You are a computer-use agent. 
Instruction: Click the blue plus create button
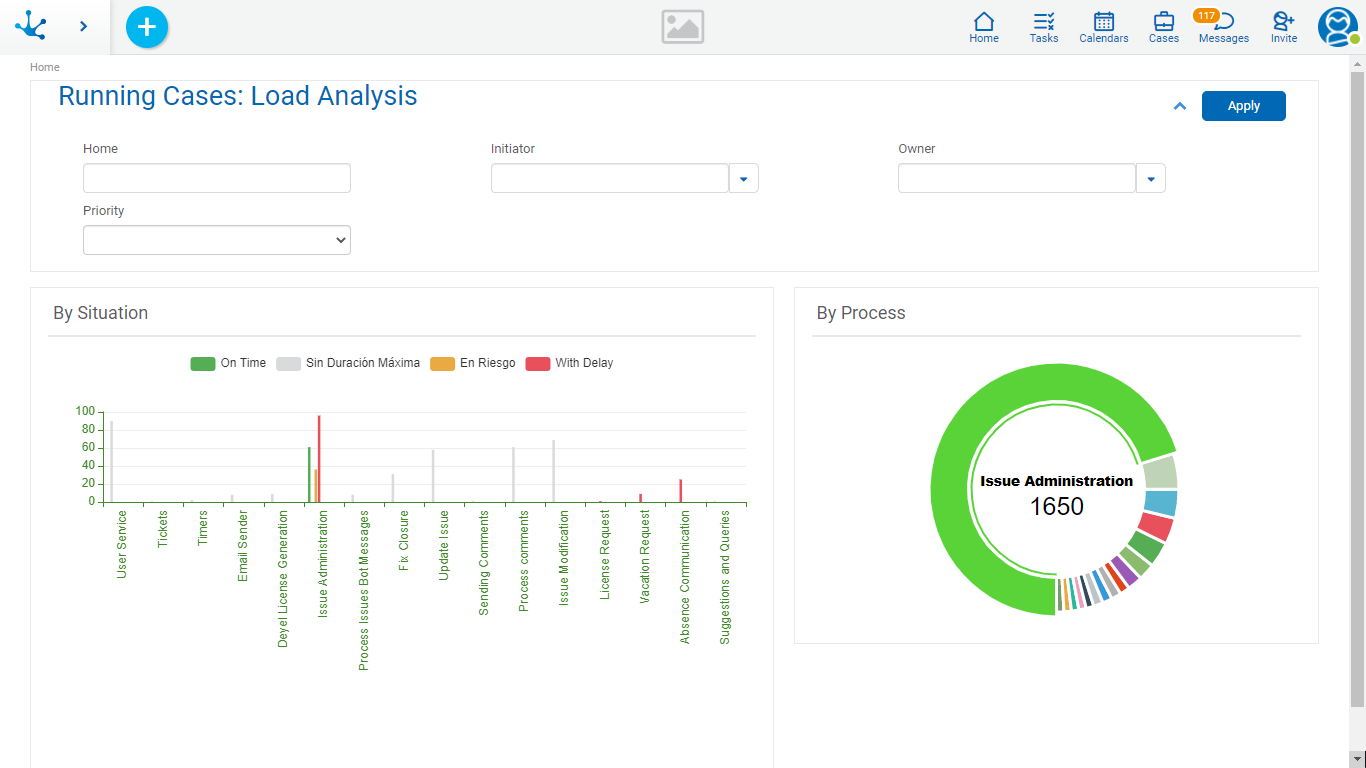tap(147, 27)
